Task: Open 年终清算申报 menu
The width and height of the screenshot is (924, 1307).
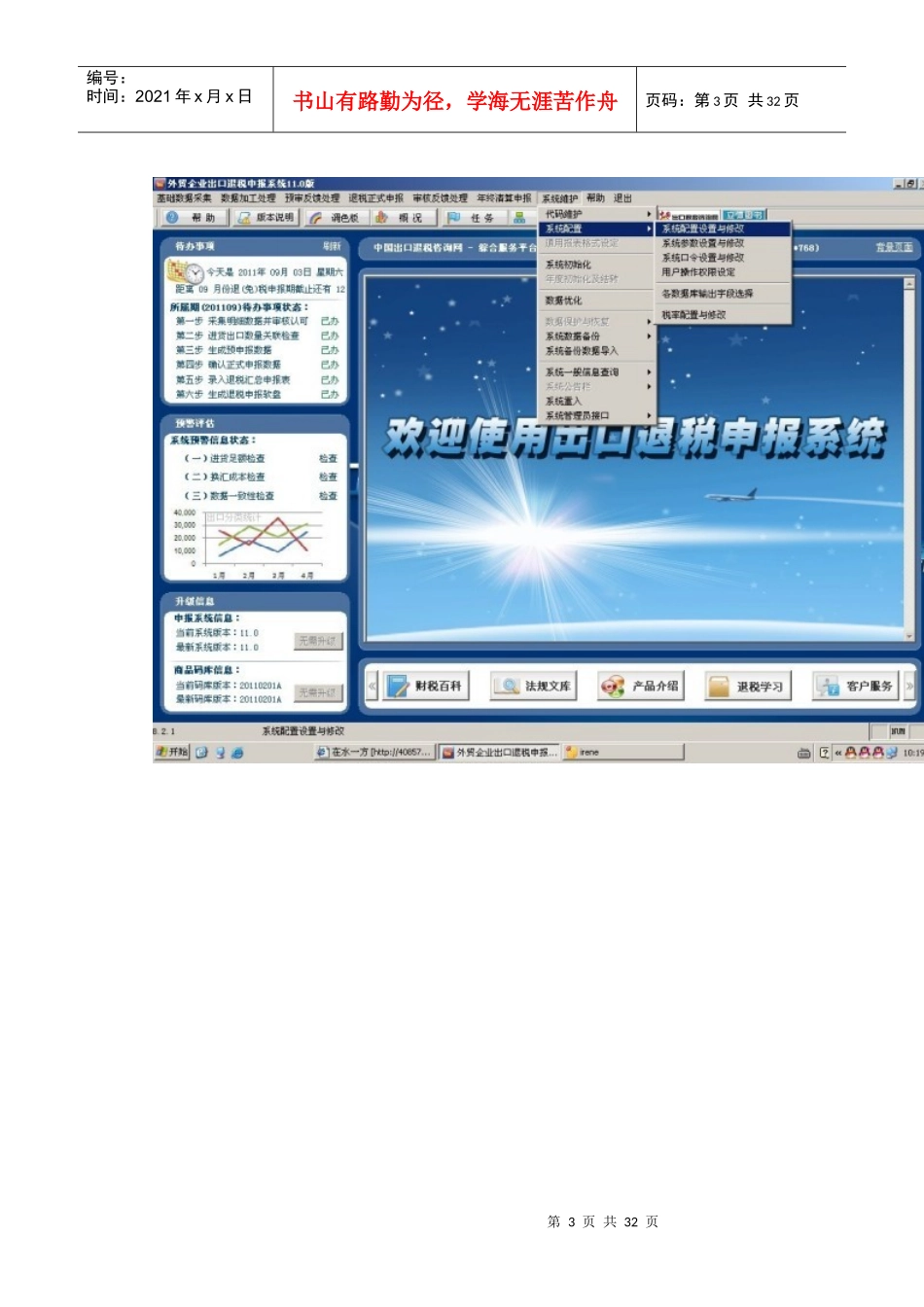Action: tap(504, 198)
